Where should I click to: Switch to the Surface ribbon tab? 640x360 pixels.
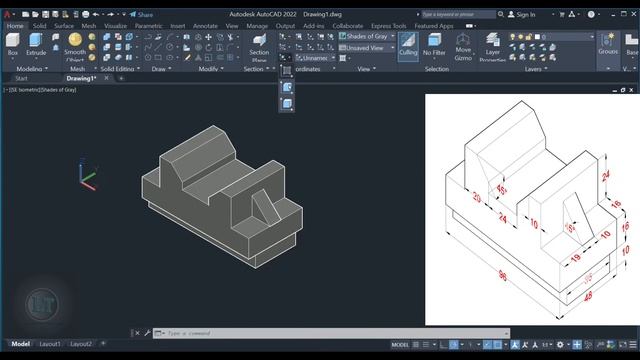[x=64, y=26]
